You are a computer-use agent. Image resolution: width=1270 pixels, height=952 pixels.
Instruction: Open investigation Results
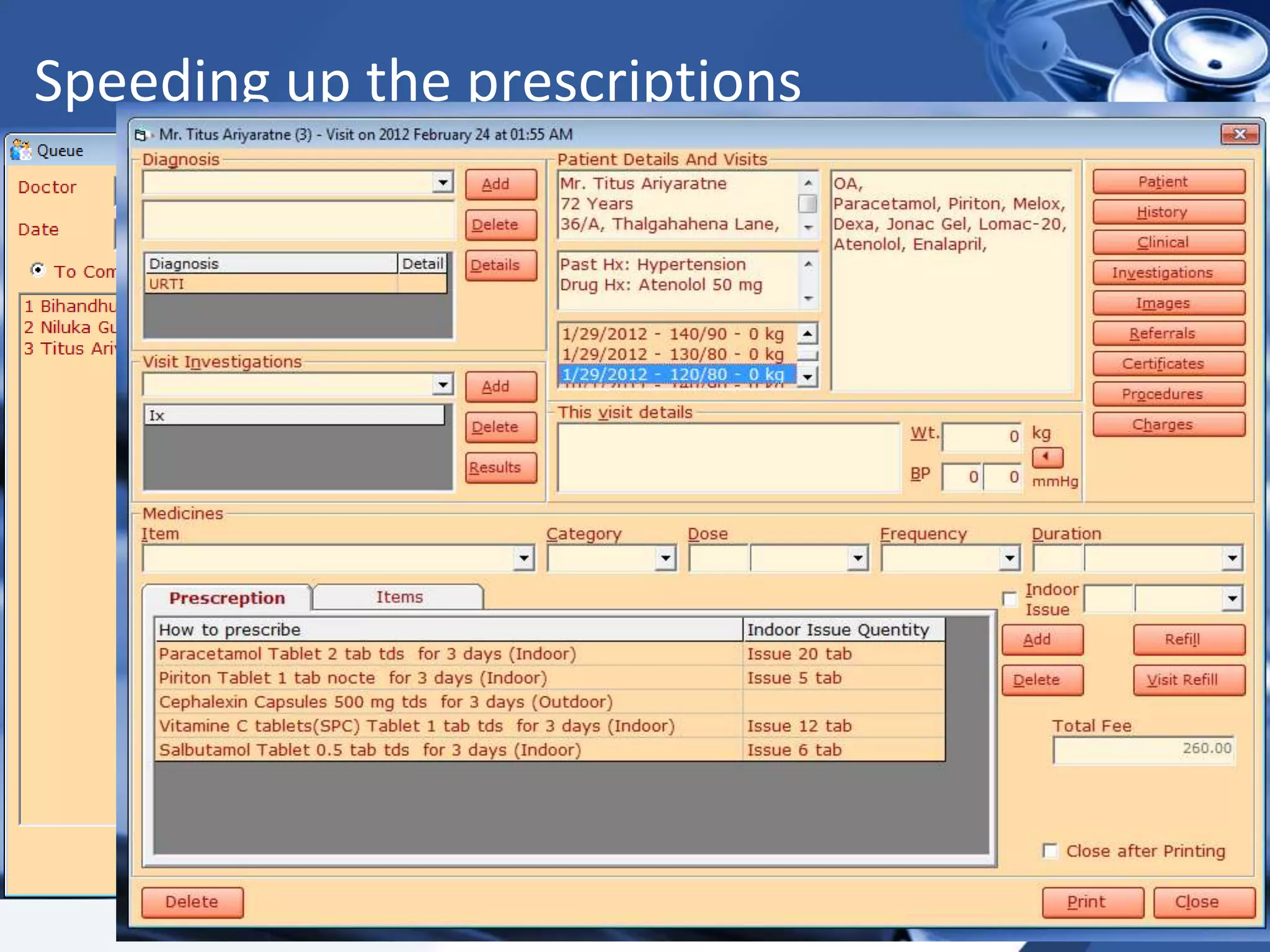[501, 468]
